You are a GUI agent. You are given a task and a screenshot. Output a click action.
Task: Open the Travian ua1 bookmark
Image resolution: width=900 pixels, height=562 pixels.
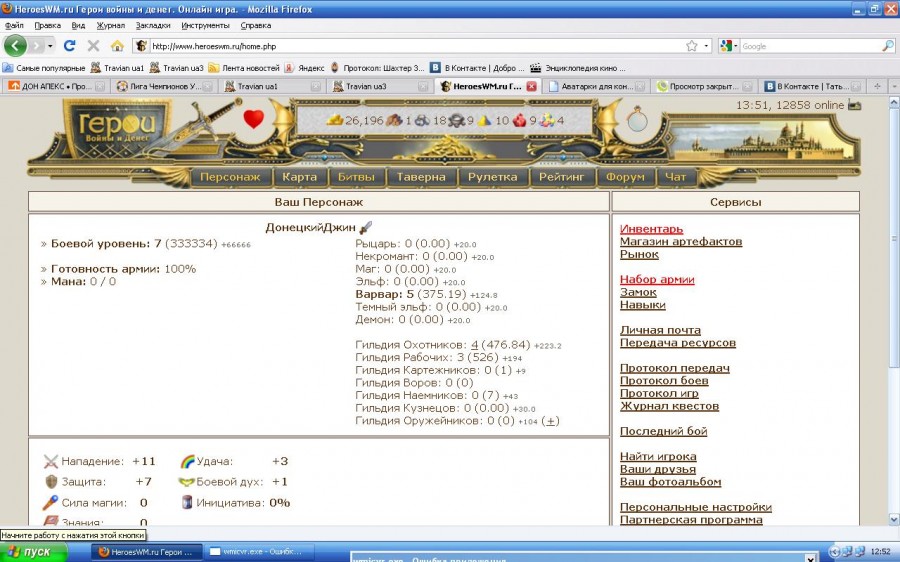[118, 68]
